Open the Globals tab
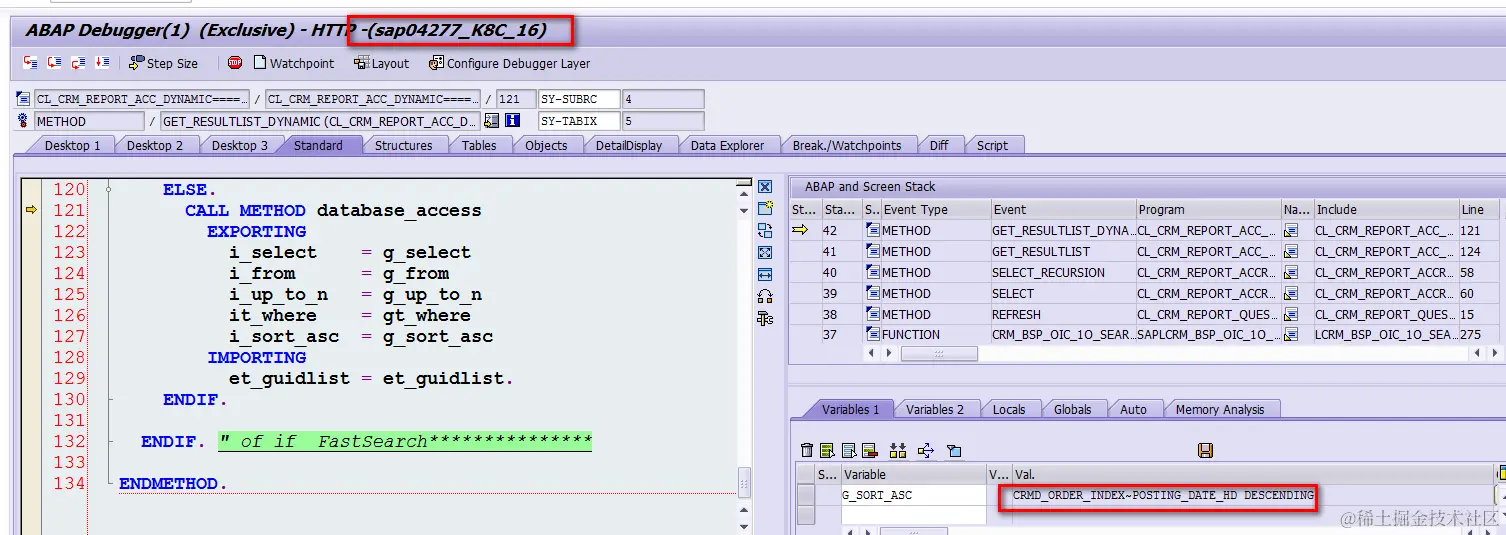 [1072, 409]
